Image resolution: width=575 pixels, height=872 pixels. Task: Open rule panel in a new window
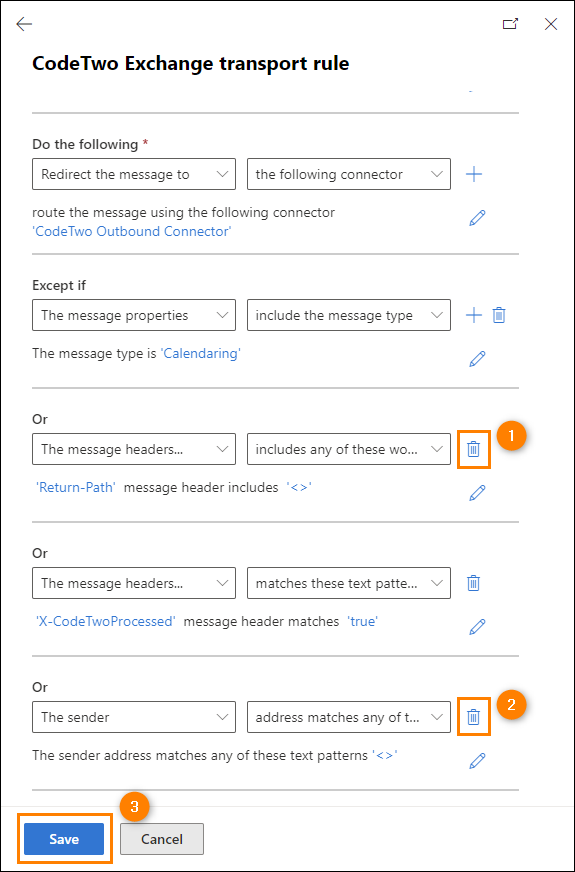pos(510,24)
